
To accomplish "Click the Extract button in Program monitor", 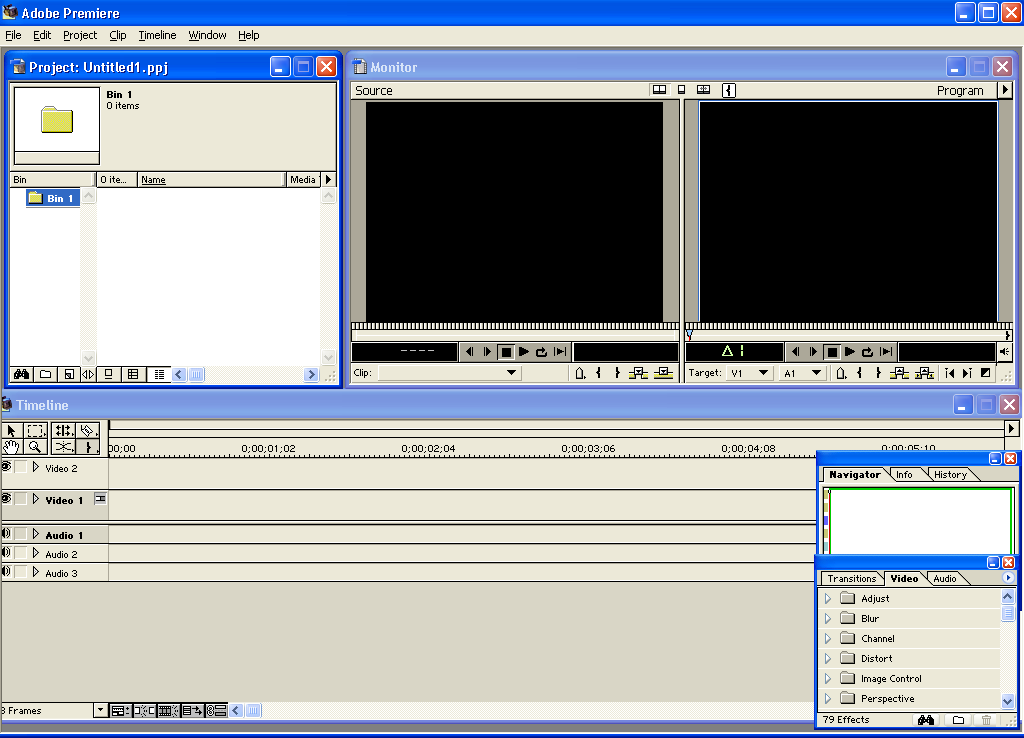I will (924, 373).
